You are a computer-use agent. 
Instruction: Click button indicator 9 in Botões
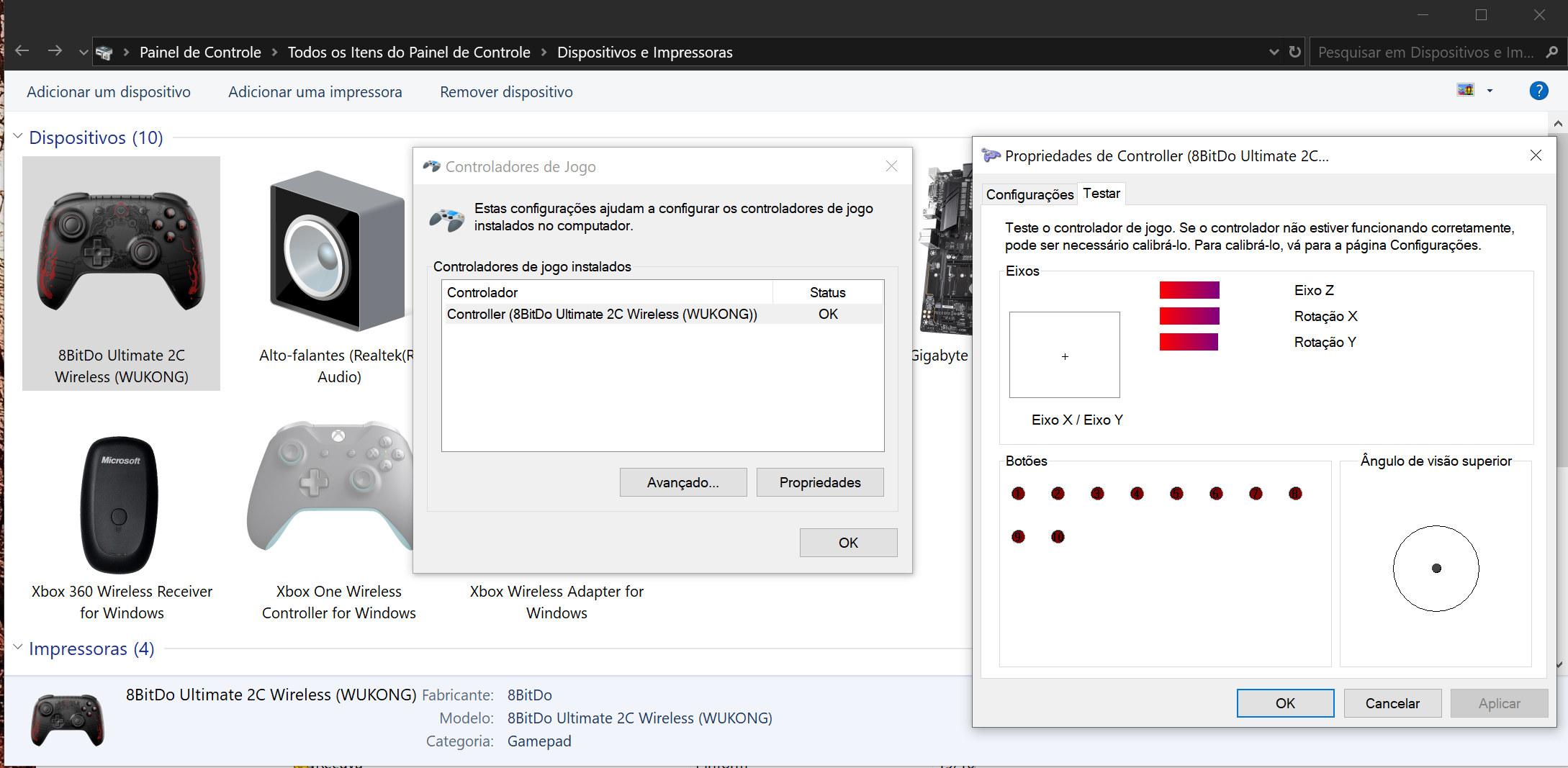click(1018, 536)
